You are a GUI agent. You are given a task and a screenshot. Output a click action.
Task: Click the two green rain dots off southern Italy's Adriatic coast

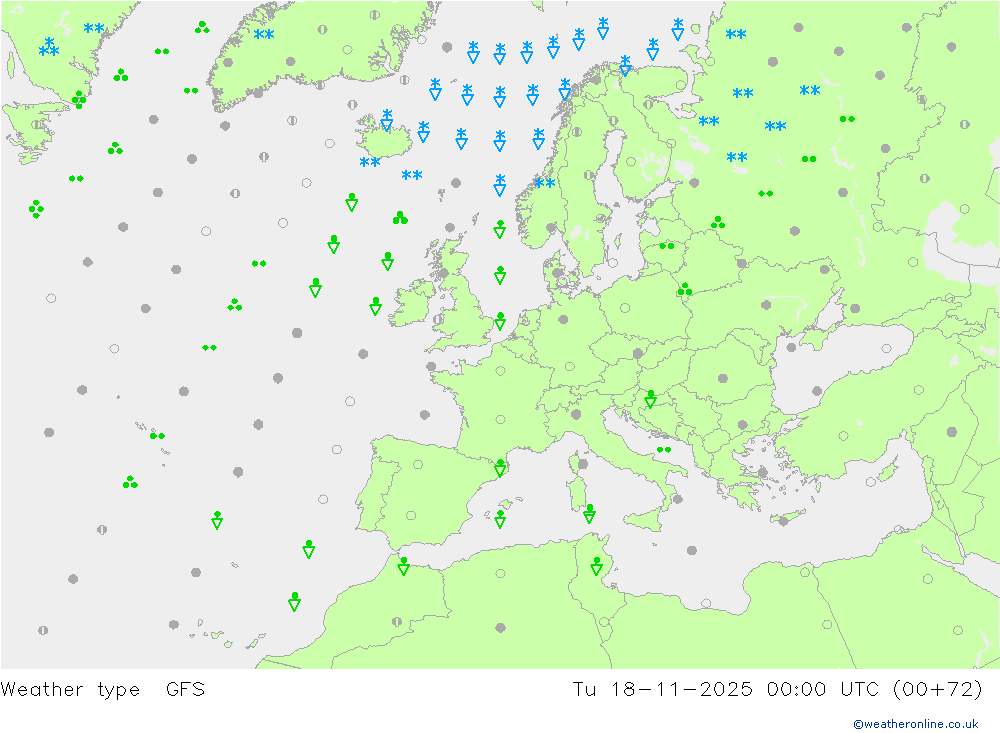coord(663,450)
